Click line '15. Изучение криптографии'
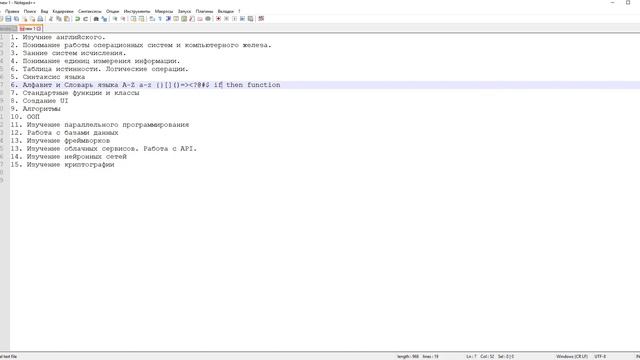Viewport: 640px width, 360px height. click(x=62, y=164)
